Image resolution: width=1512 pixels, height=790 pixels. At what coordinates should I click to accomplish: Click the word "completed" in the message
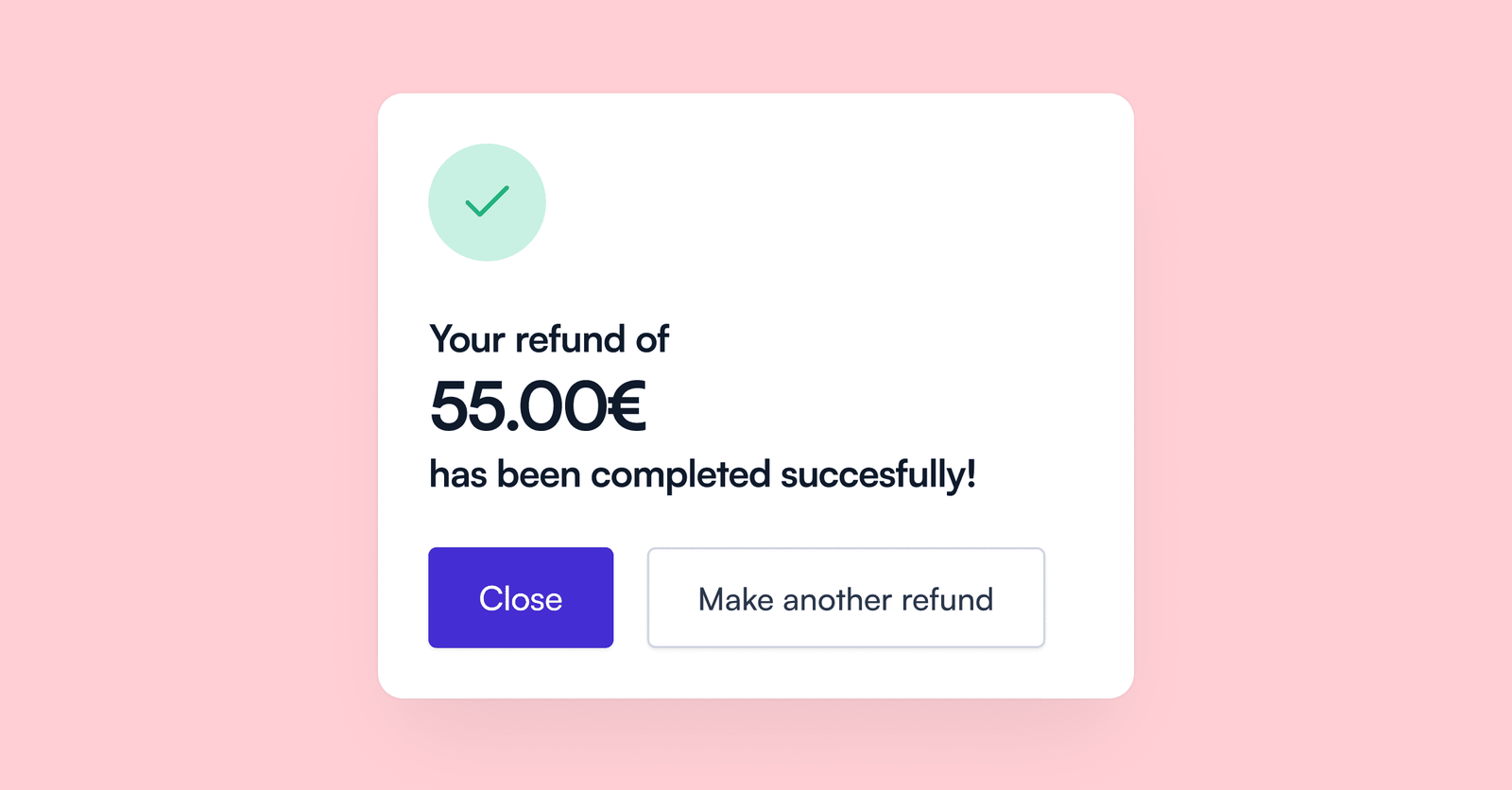pos(680,474)
